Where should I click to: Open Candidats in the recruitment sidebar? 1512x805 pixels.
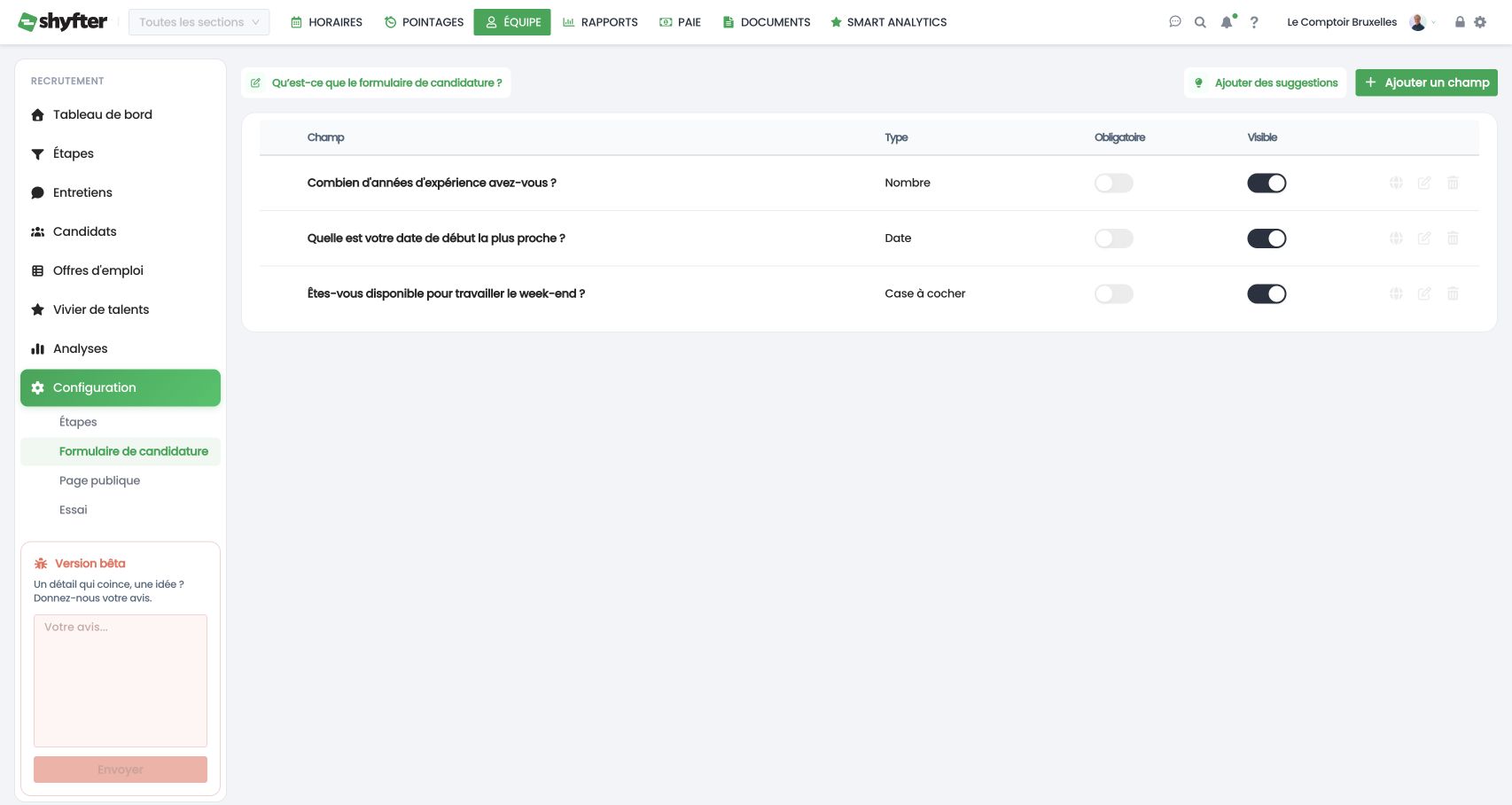click(x=121, y=231)
